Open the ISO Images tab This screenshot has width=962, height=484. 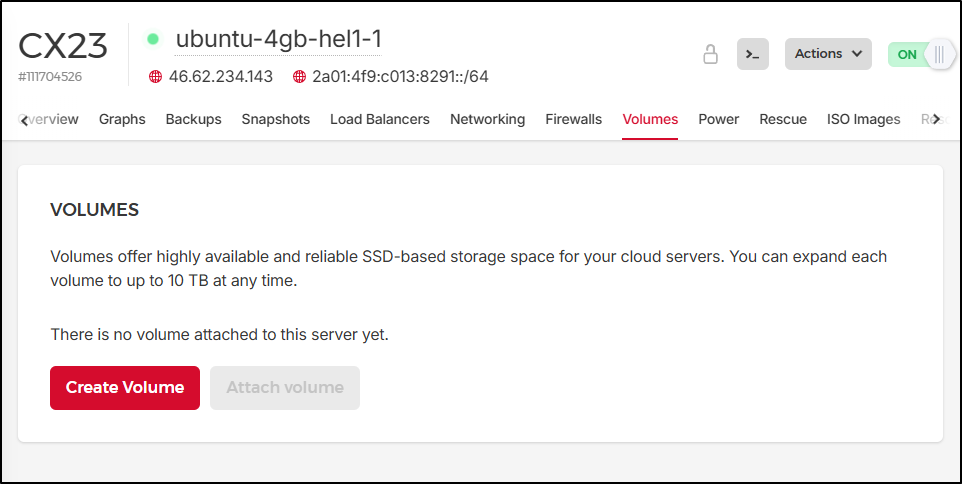[863, 119]
